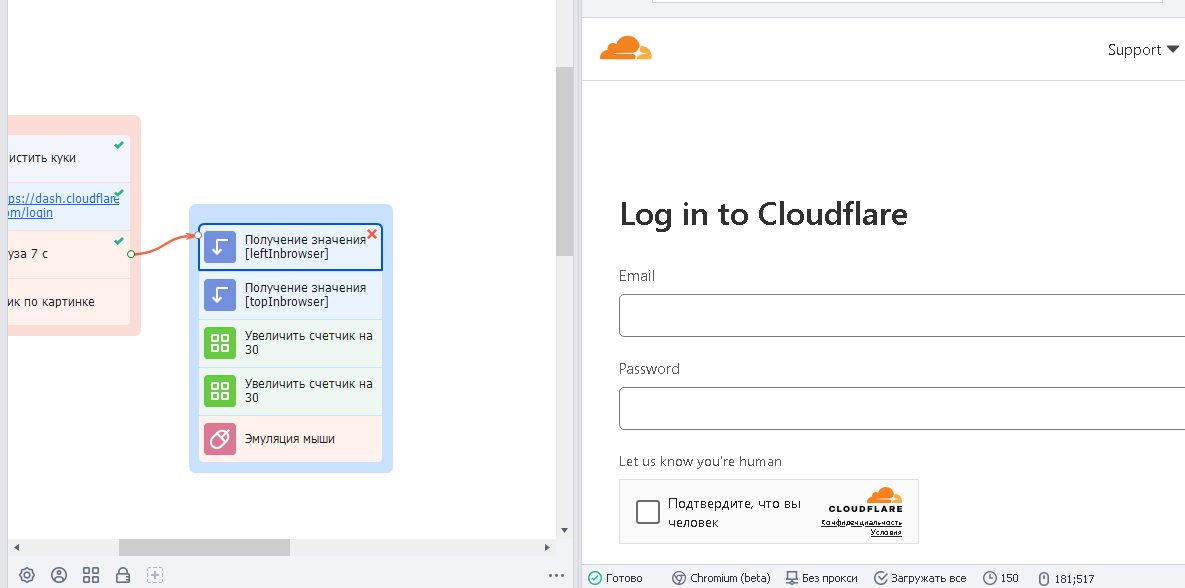
Task: Click the mouse coordinates icon
Action: 1044,578
